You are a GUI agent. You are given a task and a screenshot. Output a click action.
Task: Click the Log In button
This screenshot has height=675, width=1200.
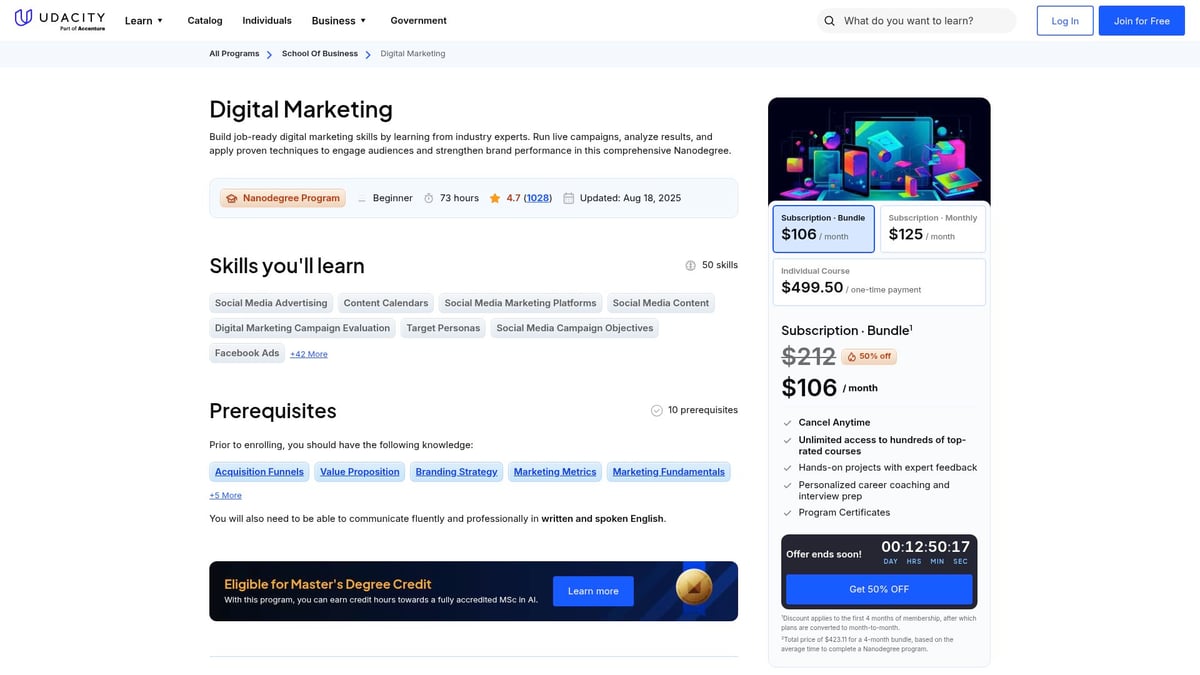pyautogui.click(x=1065, y=21)
